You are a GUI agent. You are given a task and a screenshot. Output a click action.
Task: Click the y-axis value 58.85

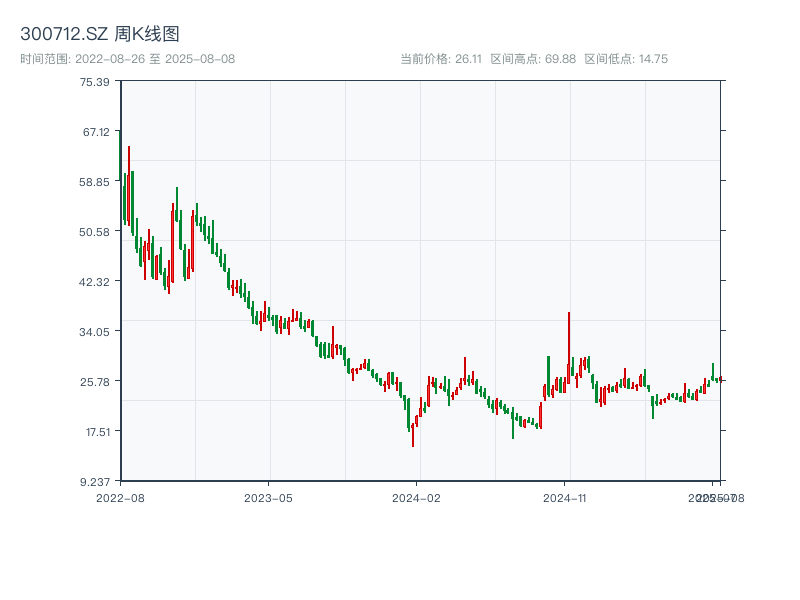point(94,182)
